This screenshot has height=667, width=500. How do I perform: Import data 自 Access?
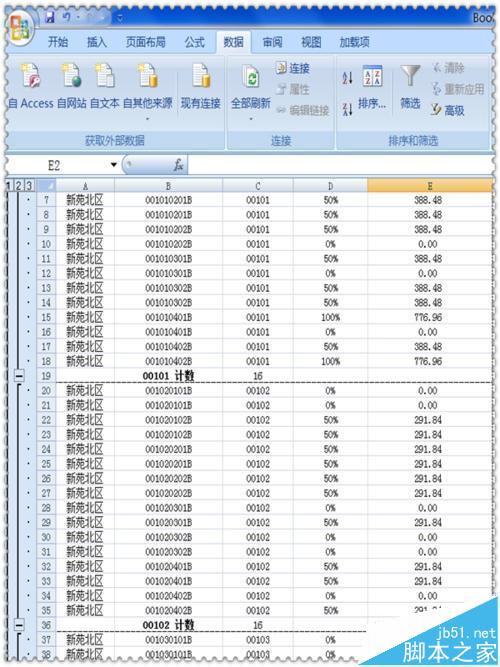[31, 87]
